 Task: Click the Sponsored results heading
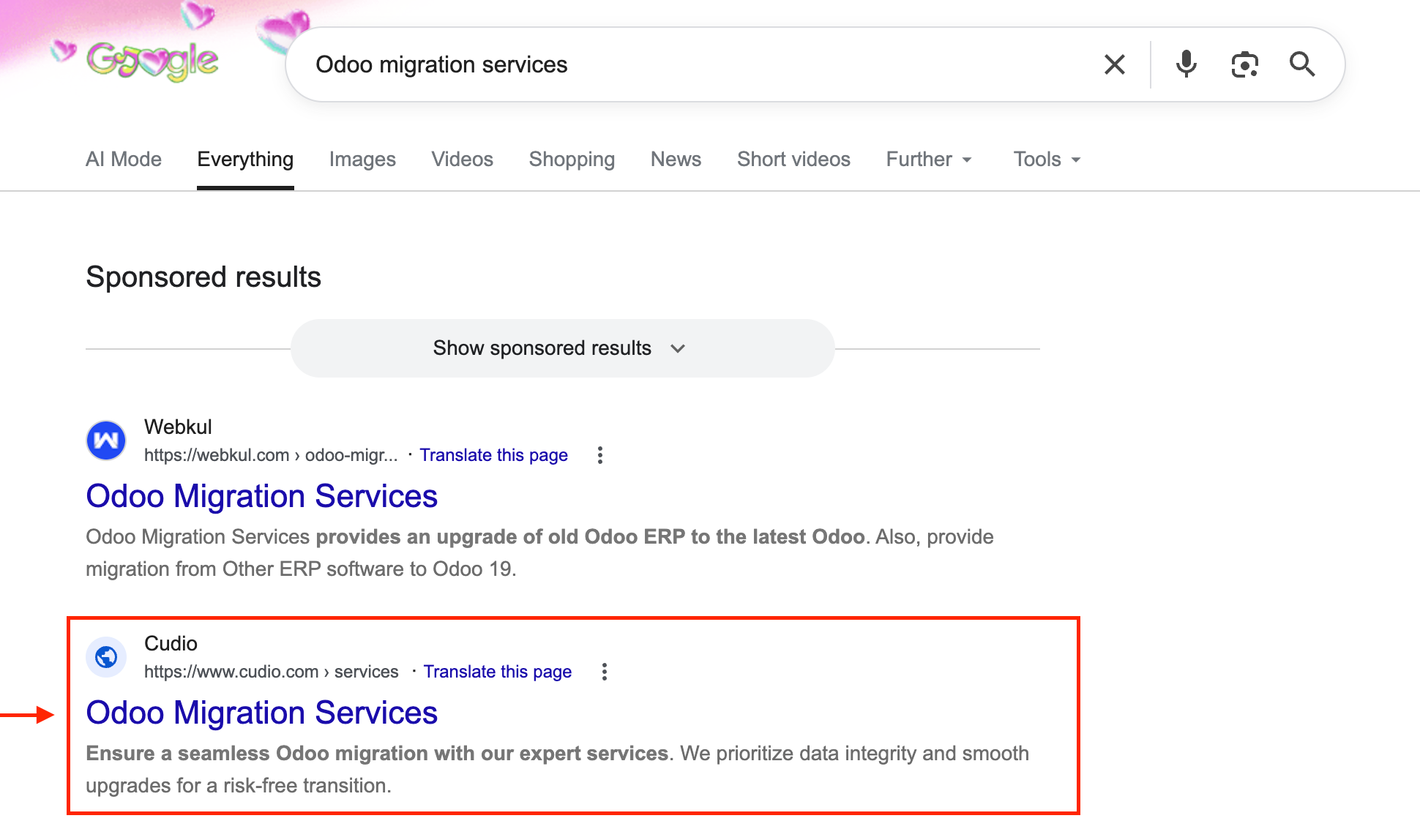tap(203, 277)
